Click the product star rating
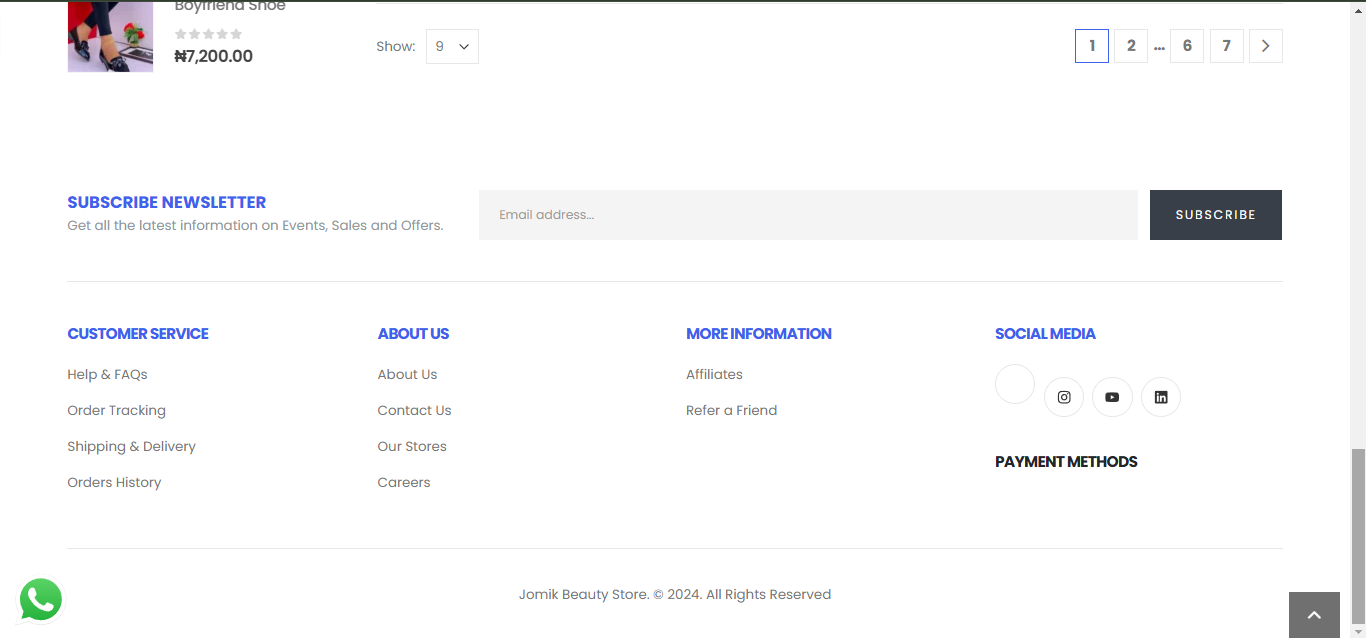The width and height of the screenshot is (1366, 638). tap(208, 34)
